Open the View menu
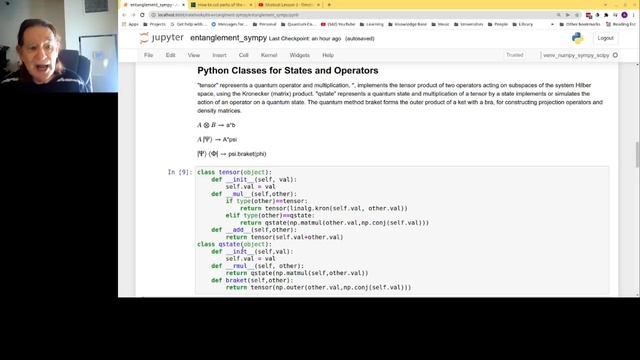The width and height of the screenshot is (640, 360). pyautogui.click(x=194, y=55)
